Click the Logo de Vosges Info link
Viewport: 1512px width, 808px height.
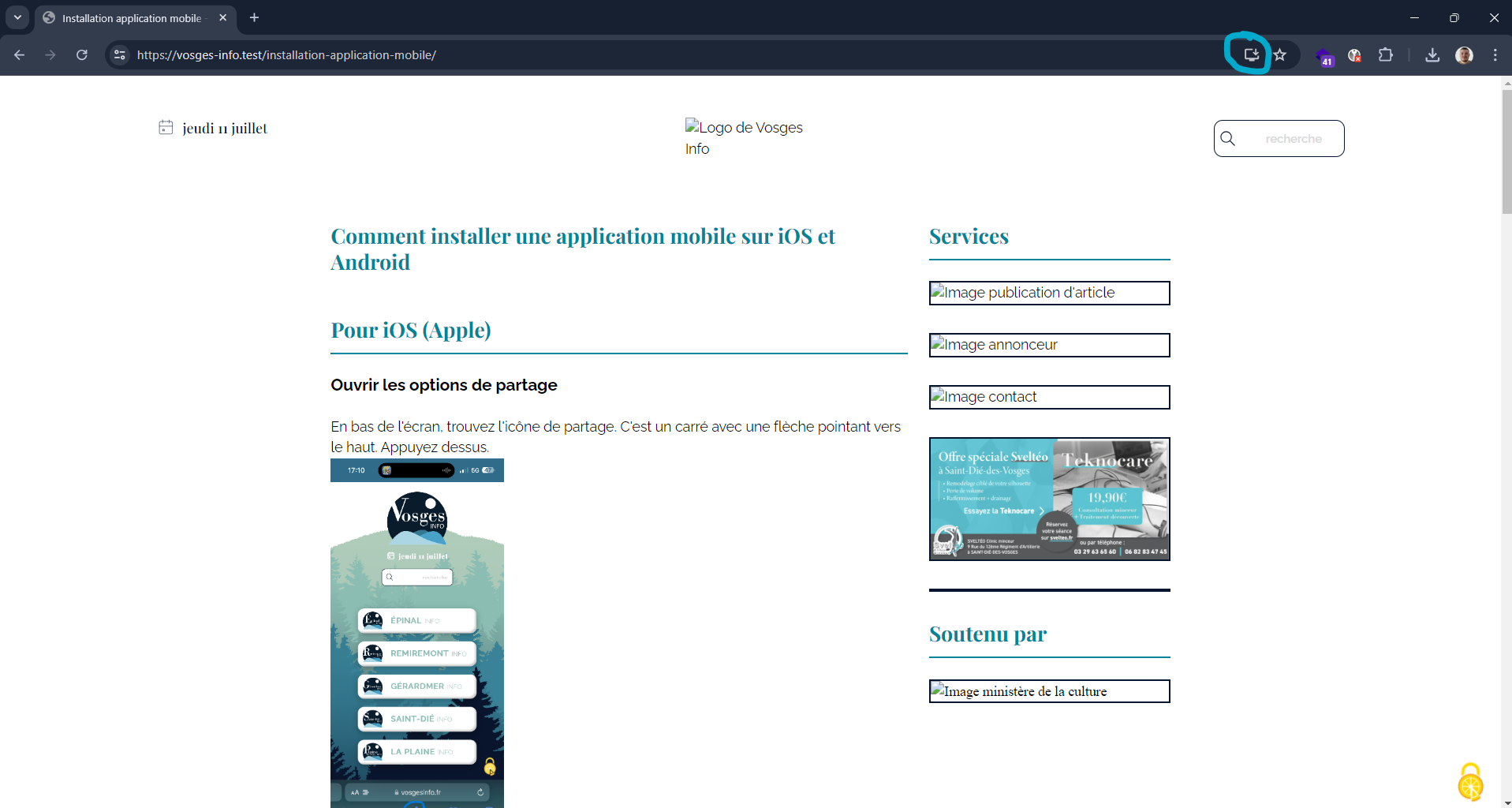(x=744, y=138)
